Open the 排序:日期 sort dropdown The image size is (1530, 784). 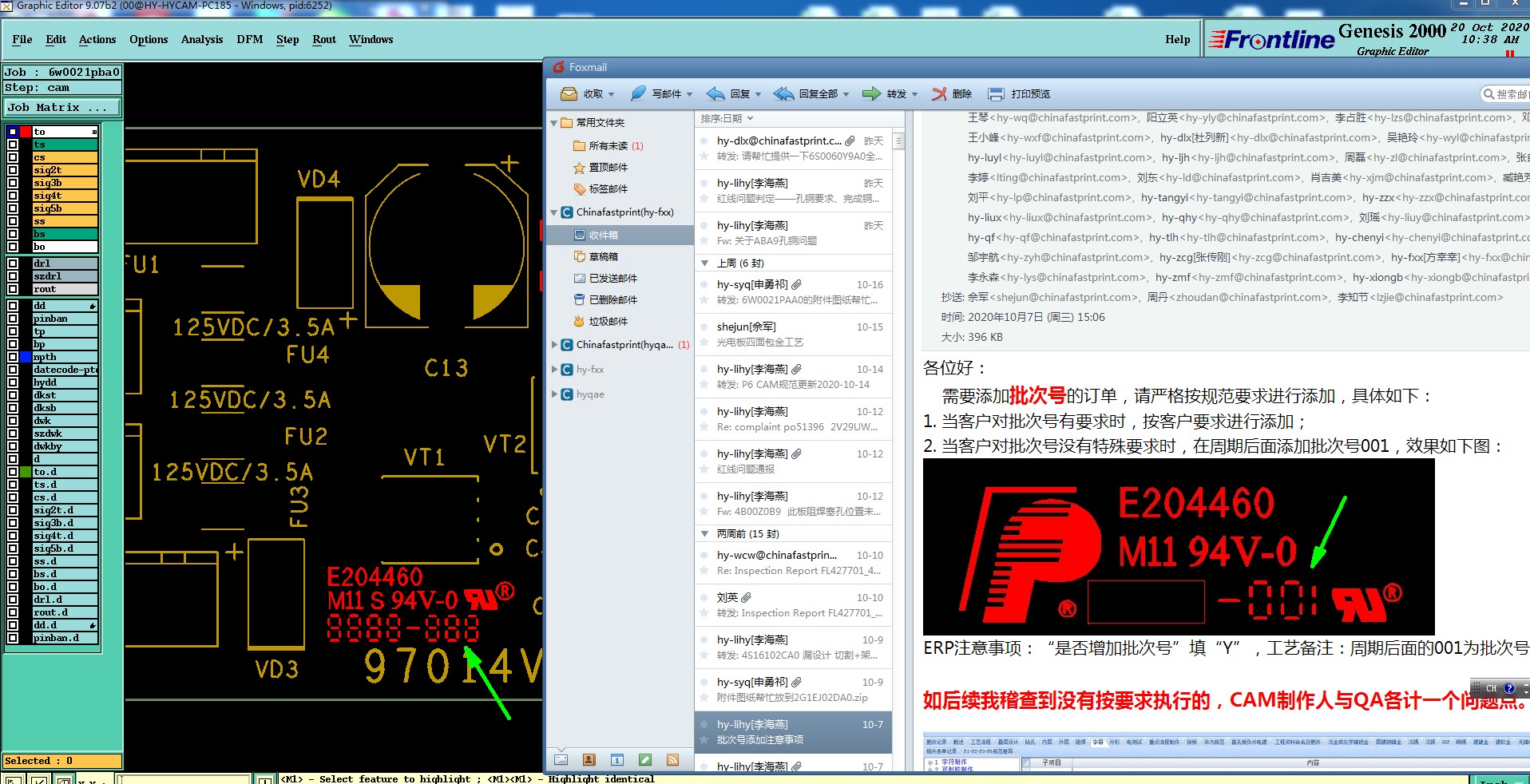click(x=727, y=118)
